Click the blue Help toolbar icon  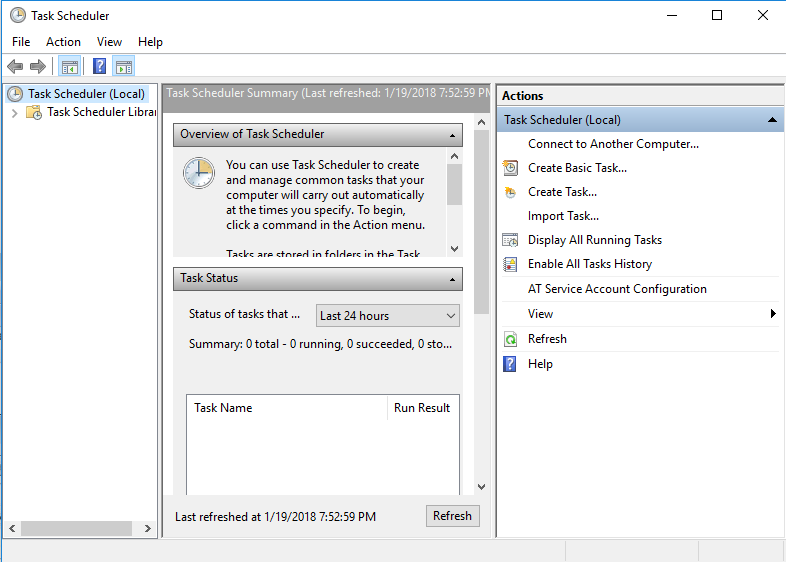point(99,67)
